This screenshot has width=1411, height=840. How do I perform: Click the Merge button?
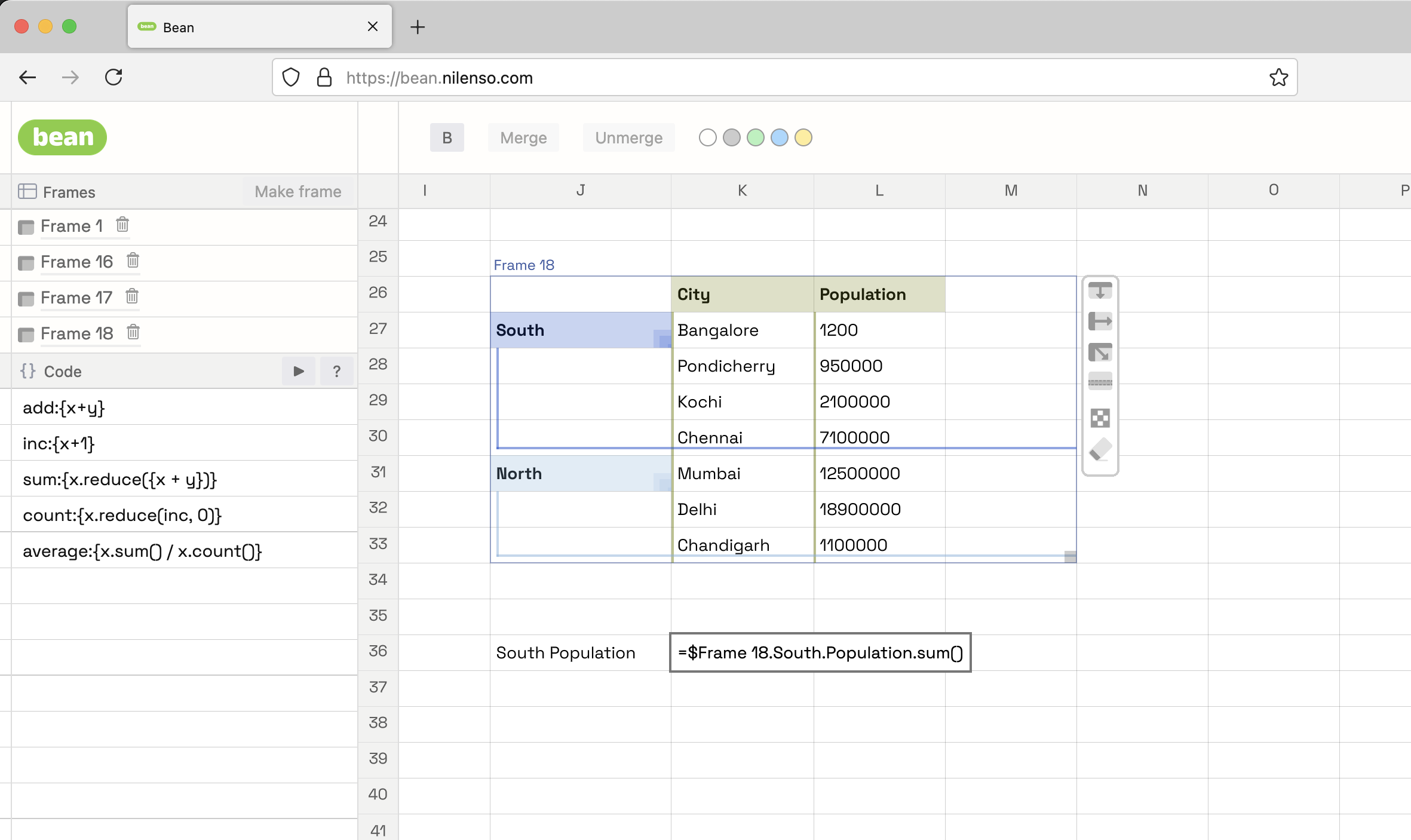(x=523, y=137)
